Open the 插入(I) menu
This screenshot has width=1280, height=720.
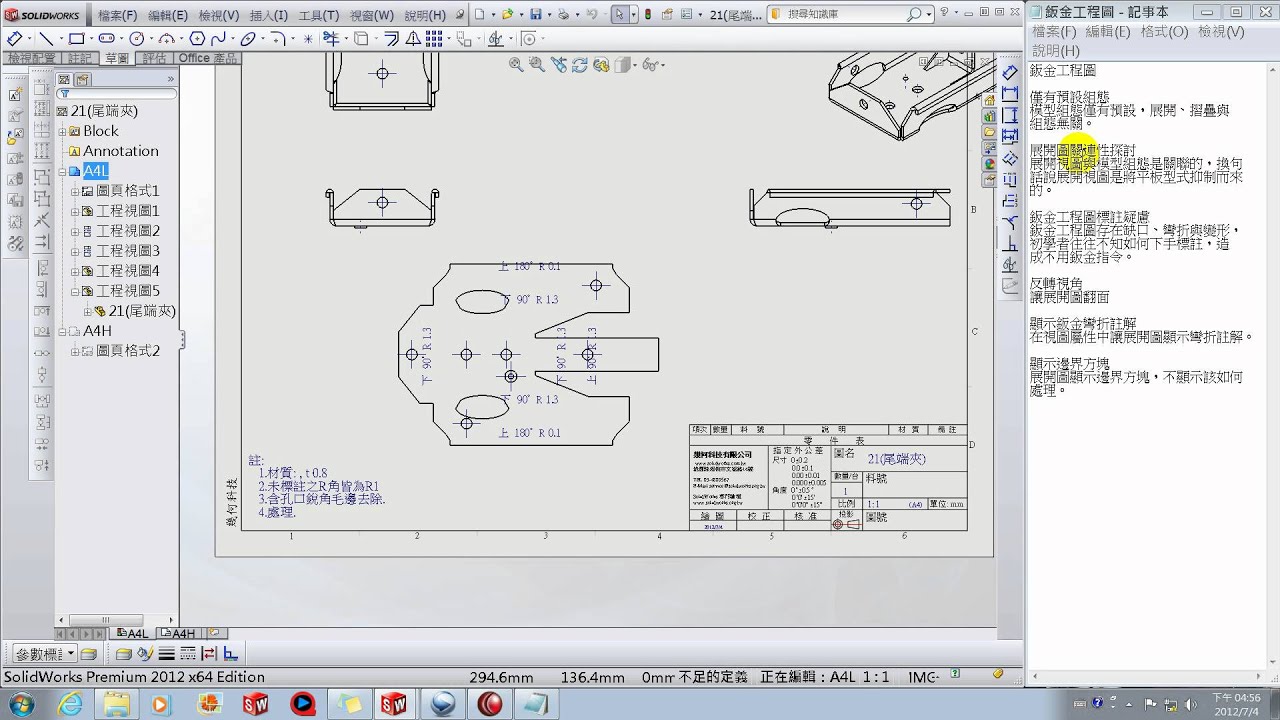[x=268, y=15]
